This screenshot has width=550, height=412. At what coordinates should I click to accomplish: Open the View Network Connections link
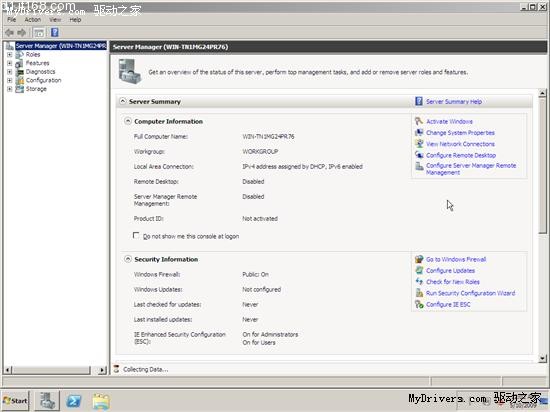click(x=460, y=144)
